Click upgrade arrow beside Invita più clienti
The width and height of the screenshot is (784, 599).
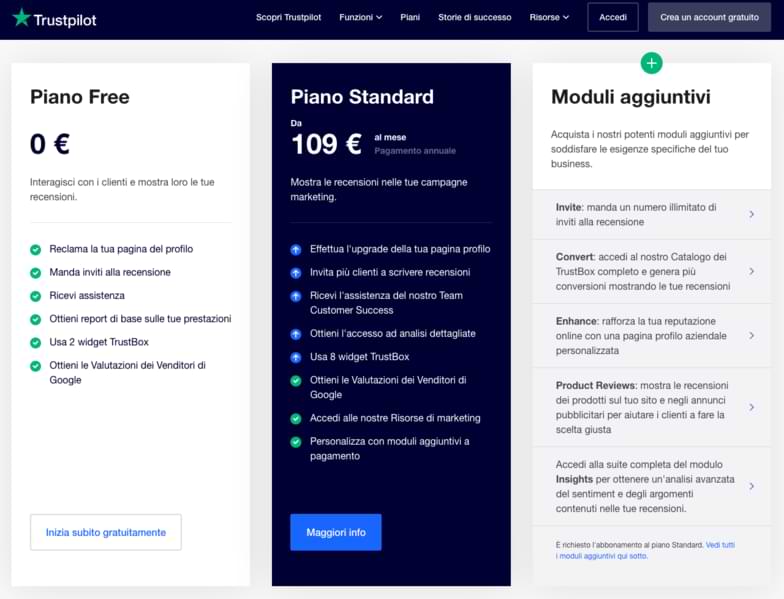[296, 272]
